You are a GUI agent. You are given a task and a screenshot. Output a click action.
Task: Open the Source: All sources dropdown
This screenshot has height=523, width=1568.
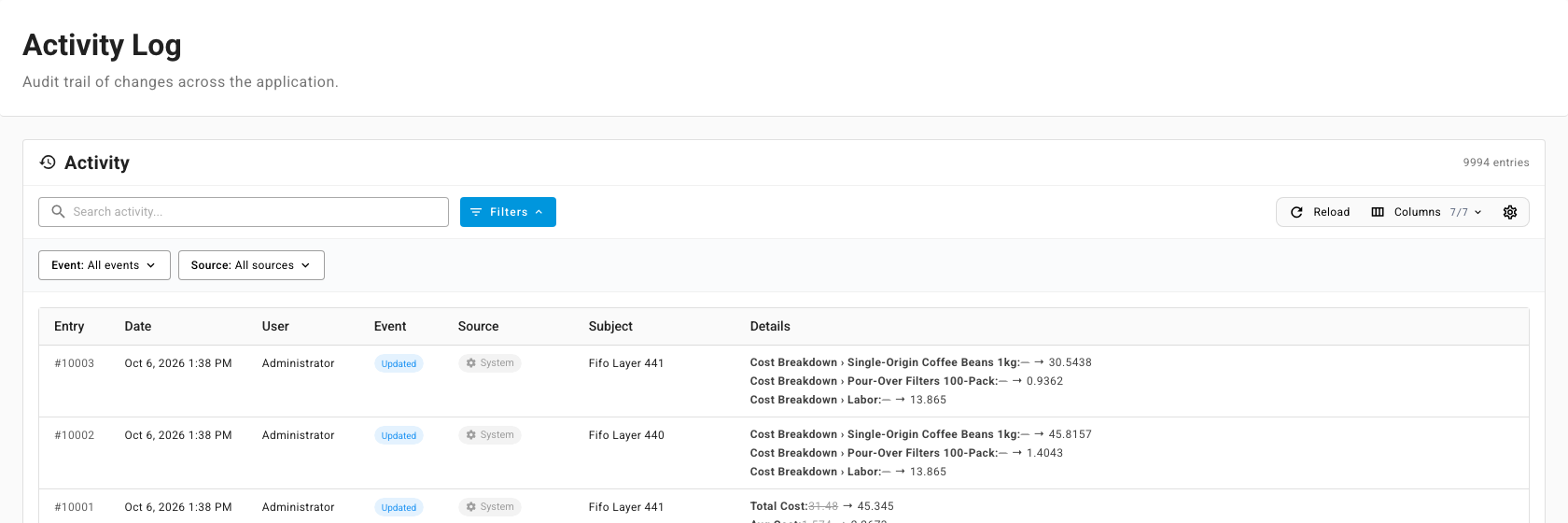251,265
